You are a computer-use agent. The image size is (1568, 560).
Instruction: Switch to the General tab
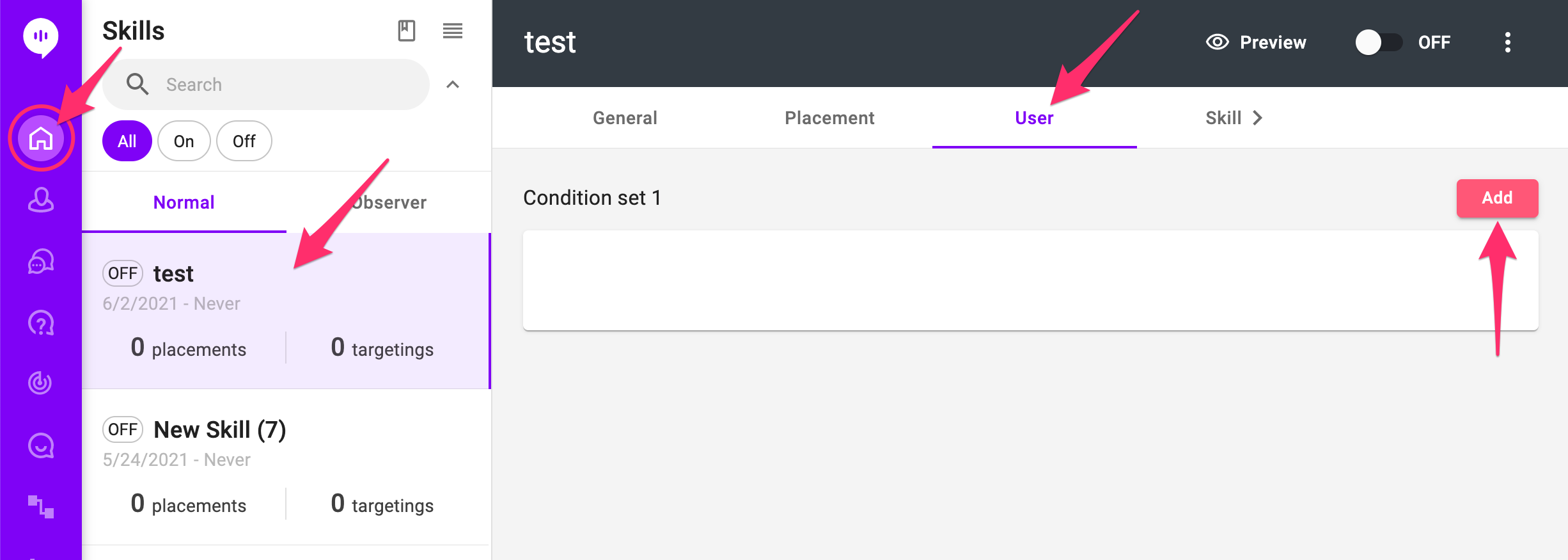(x=625, y=118)
